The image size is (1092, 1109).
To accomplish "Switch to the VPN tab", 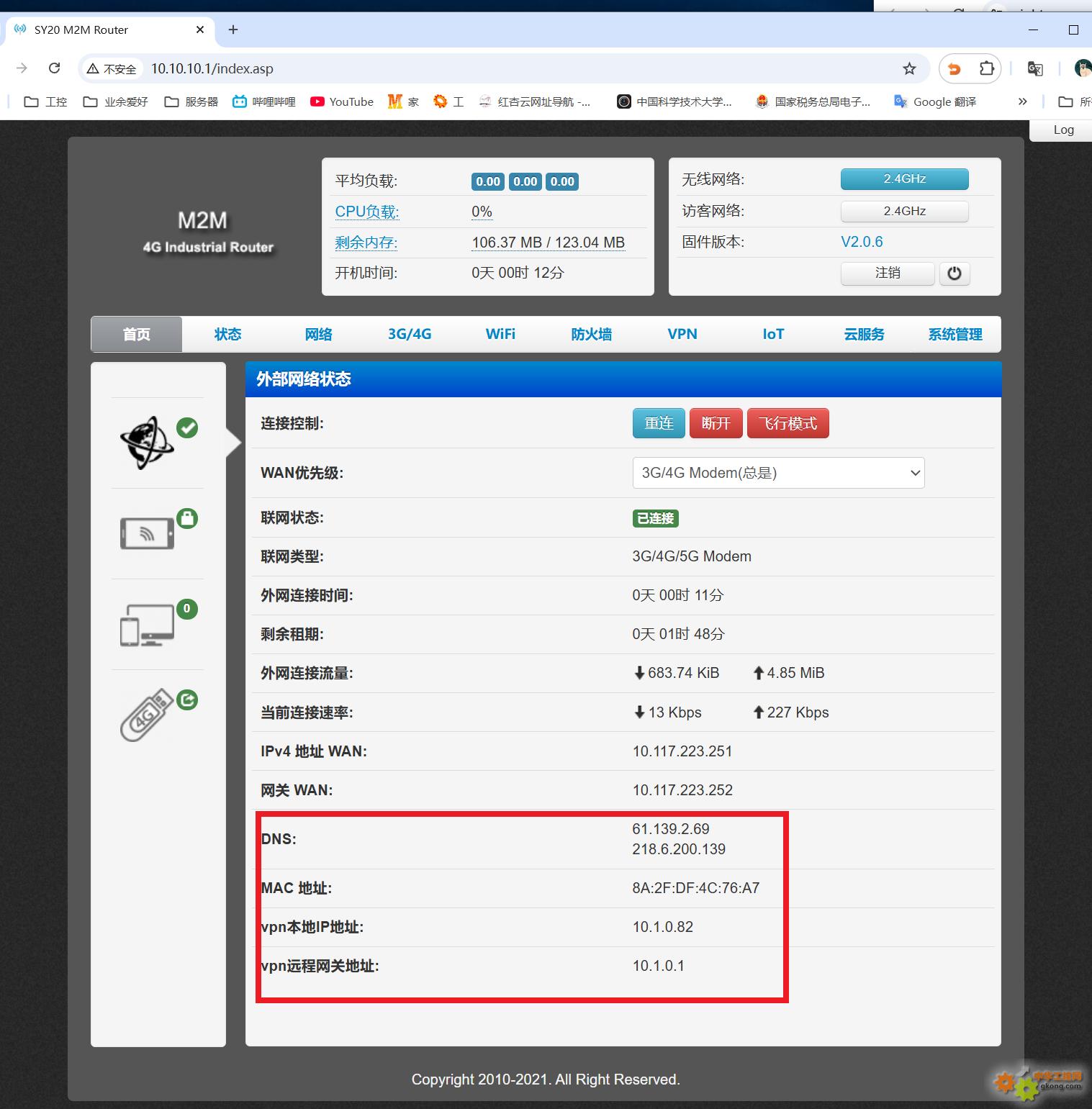I will [x=682, y=334].
